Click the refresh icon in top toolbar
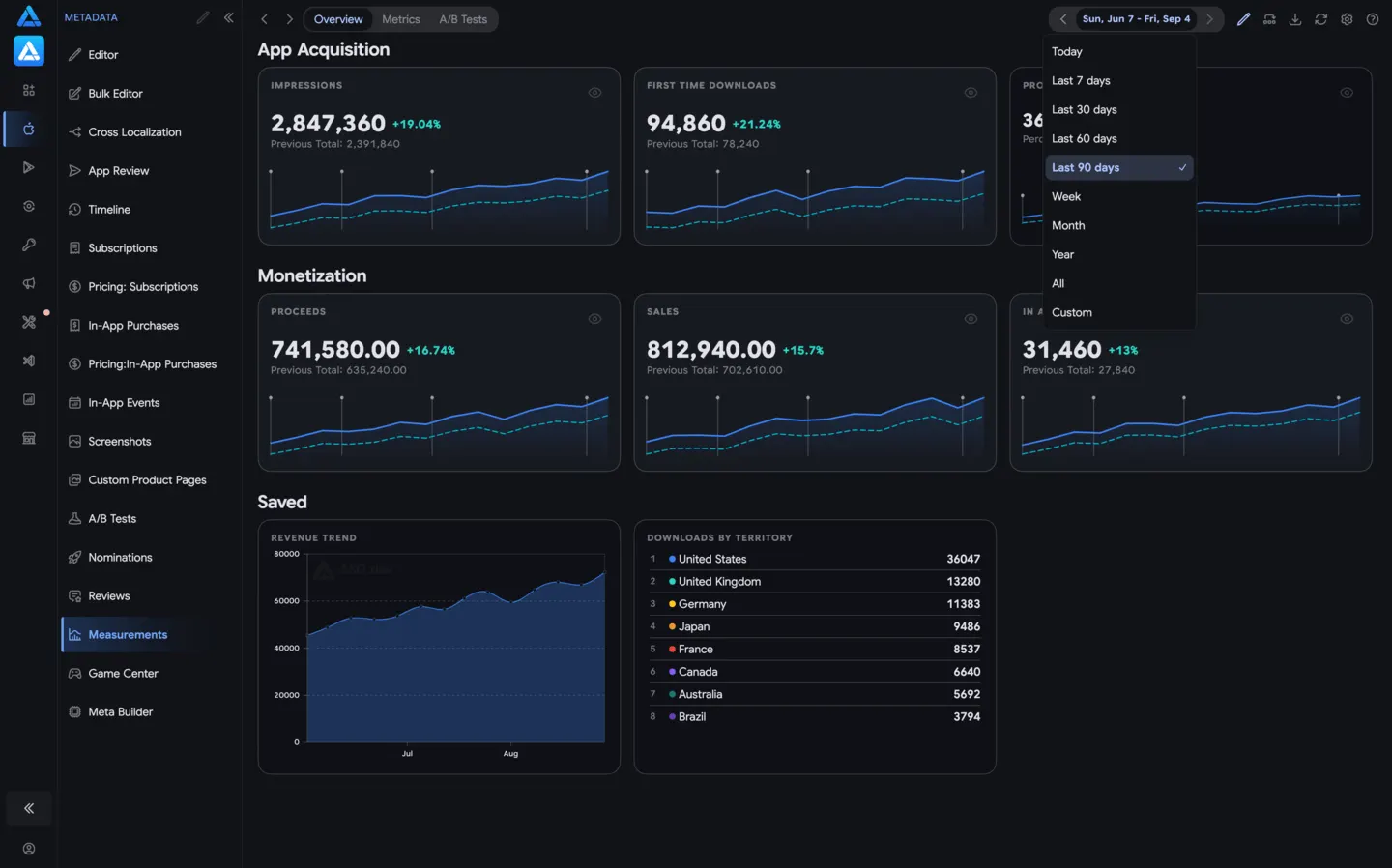 coord(1320,19)
